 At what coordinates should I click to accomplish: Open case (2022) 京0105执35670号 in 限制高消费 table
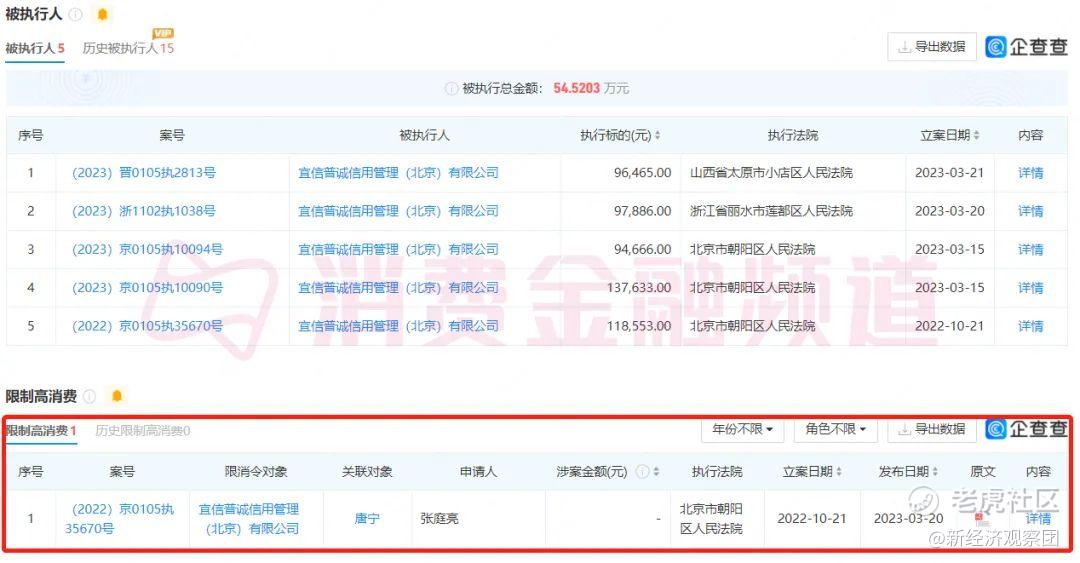(x=120, y=519)
